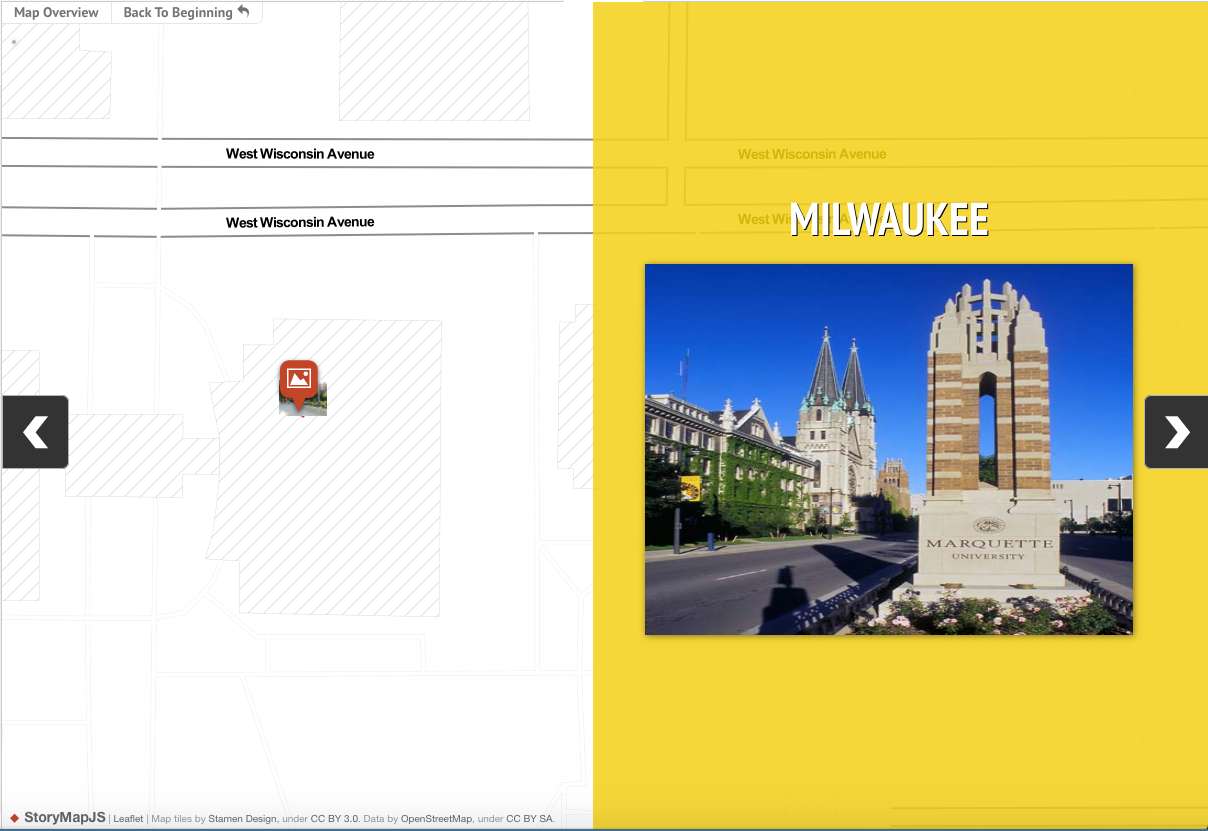Click upper West Wisconsin Avenue map label

[300, 154]
